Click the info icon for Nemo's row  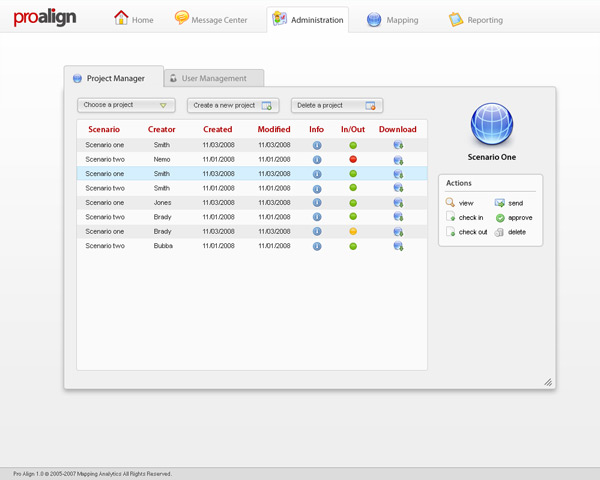[x=317, y=159]
